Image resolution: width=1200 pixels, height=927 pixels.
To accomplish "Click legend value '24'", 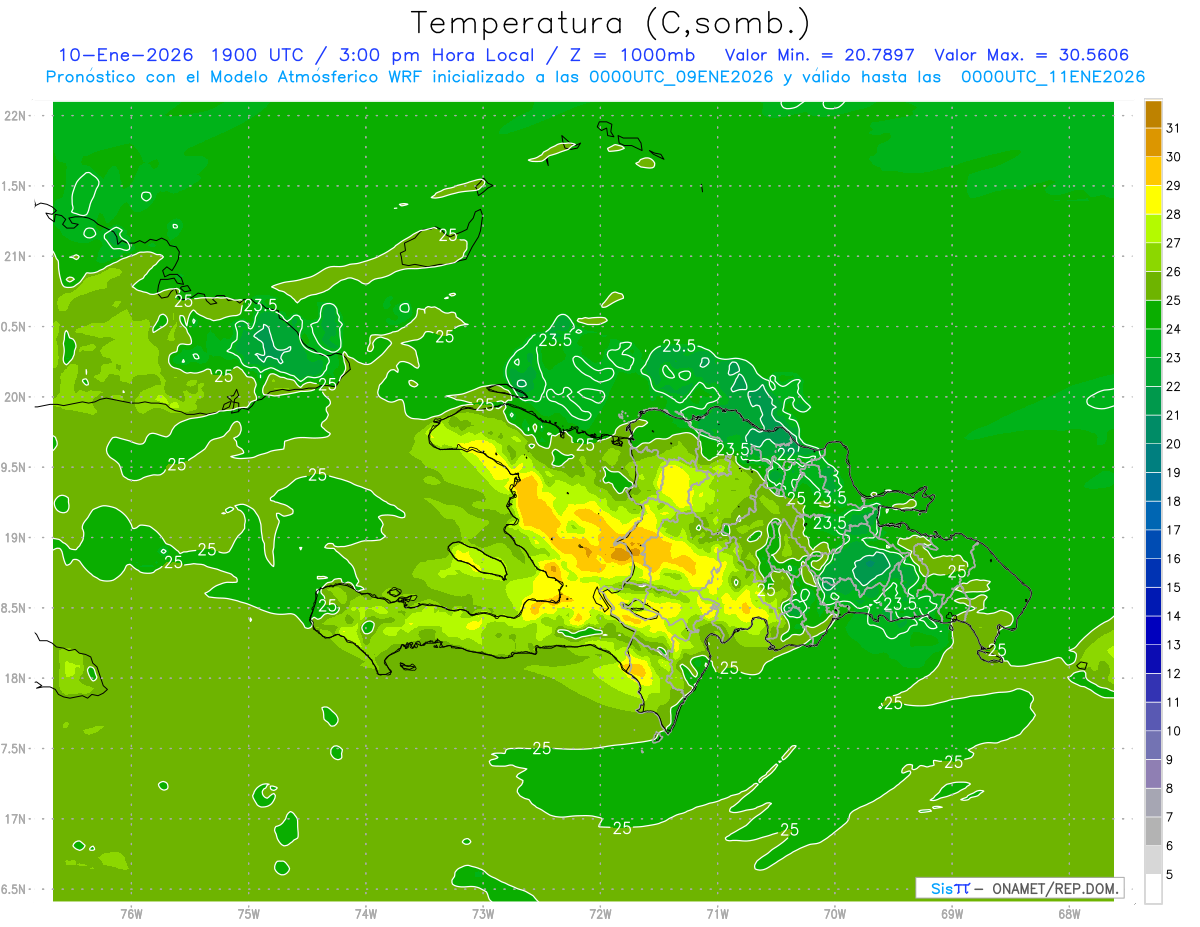I will (x=1174, y=328).
